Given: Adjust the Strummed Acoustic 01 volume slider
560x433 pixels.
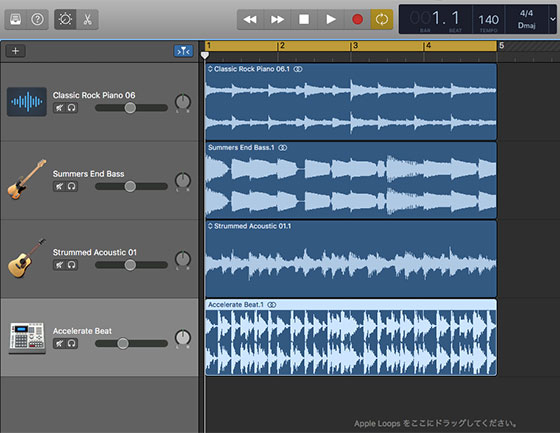Looking at the screenshot, I should (x=131, y=265).
